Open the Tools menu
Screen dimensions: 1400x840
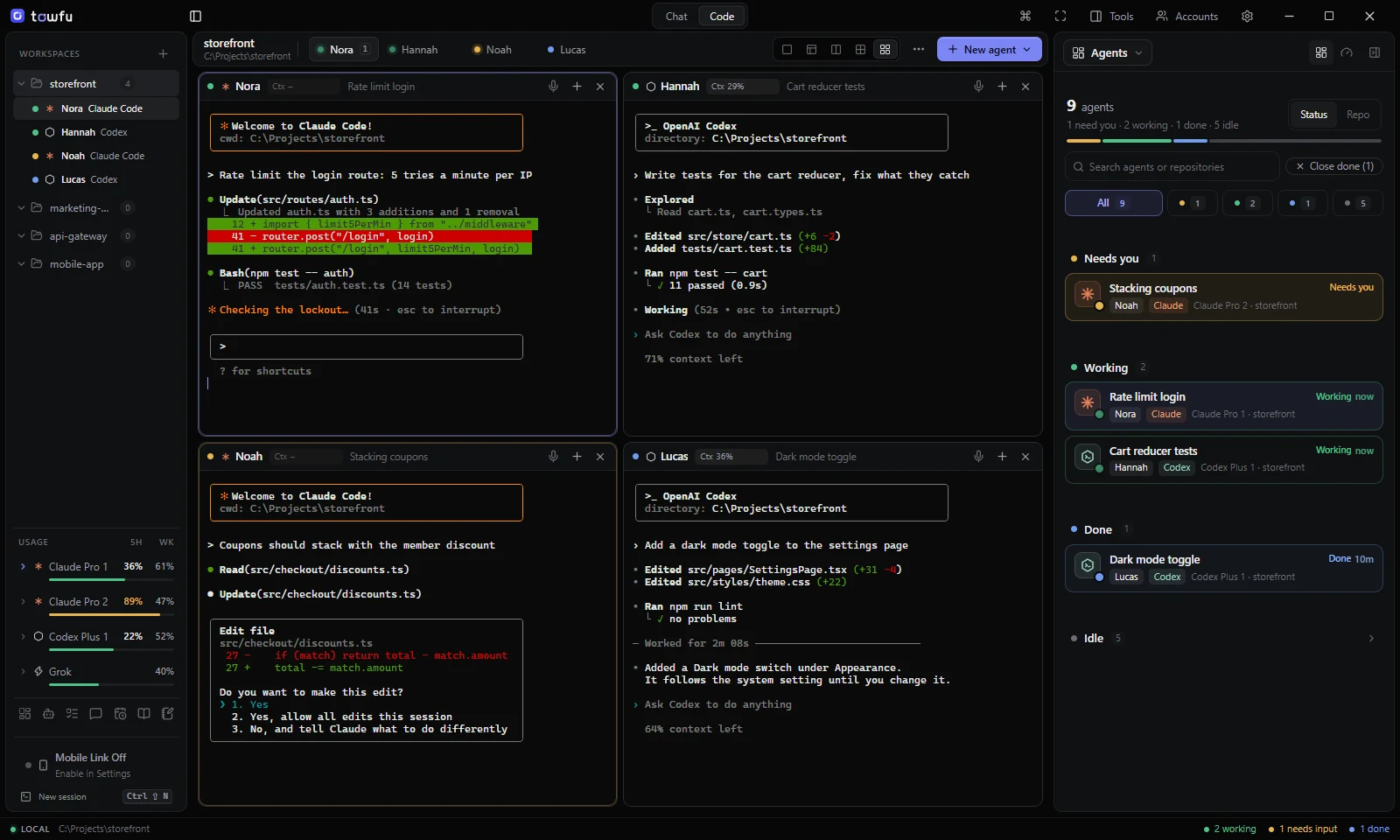tap(1111, 16)
